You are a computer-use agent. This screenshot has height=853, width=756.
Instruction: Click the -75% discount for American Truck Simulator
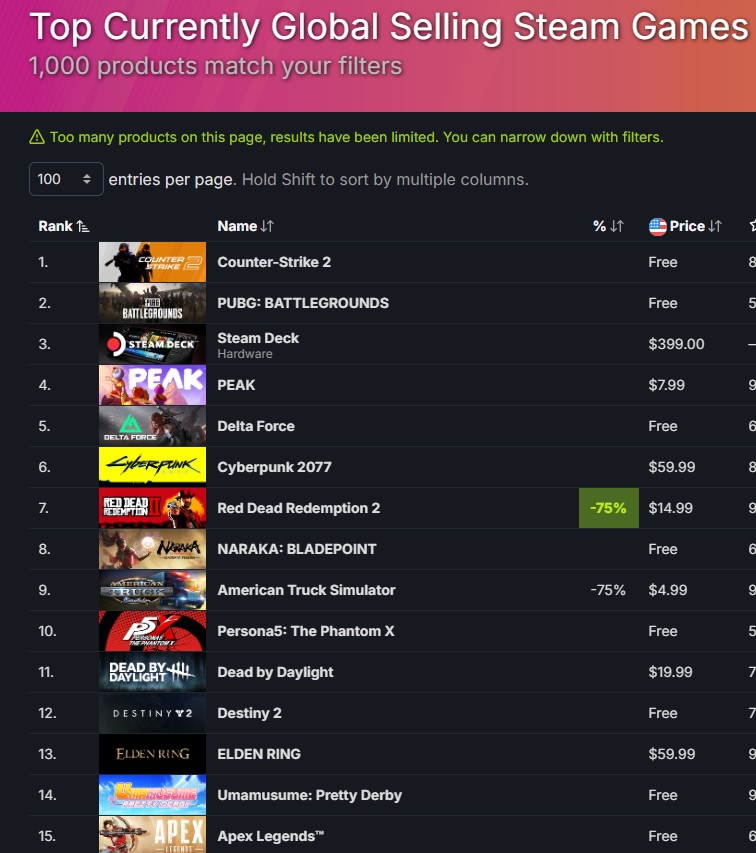click(608, 590)
